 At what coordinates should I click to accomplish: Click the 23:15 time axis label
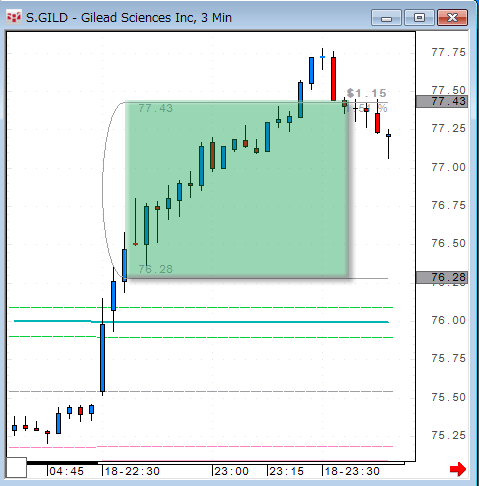tap(286, 471)
